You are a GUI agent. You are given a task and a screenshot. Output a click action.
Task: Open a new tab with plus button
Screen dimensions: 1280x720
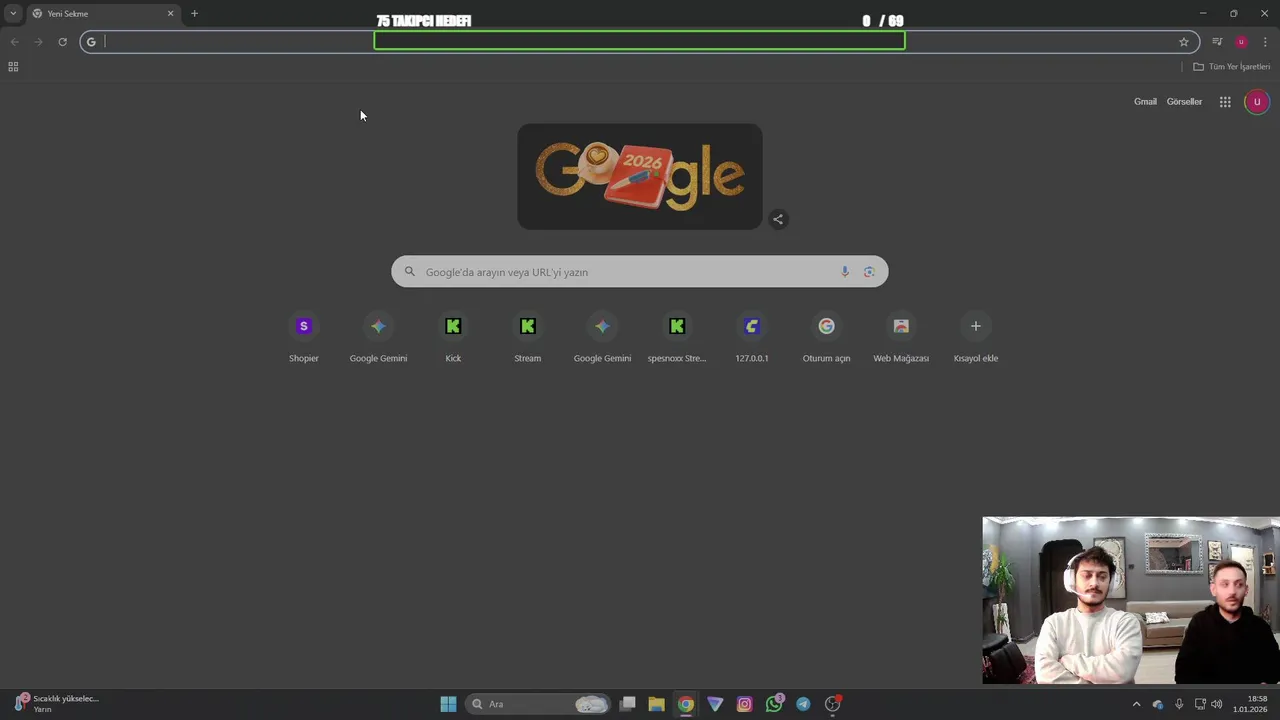(x=194, y=14)
